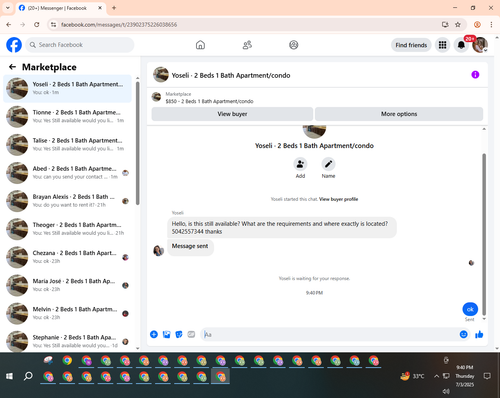Viewport: 500px width, 398px height.
Task: Open the Maria José conversation
Action: pyautogui.click(x=67, y=285)
